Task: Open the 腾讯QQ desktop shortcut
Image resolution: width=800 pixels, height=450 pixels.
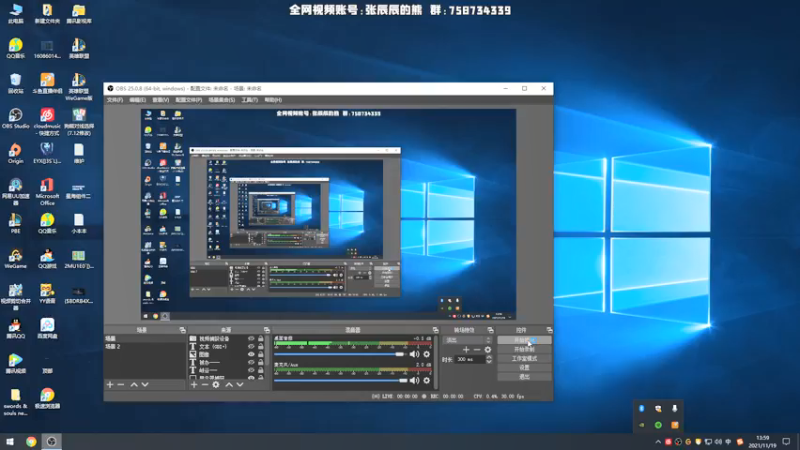Action: [15, 329]
